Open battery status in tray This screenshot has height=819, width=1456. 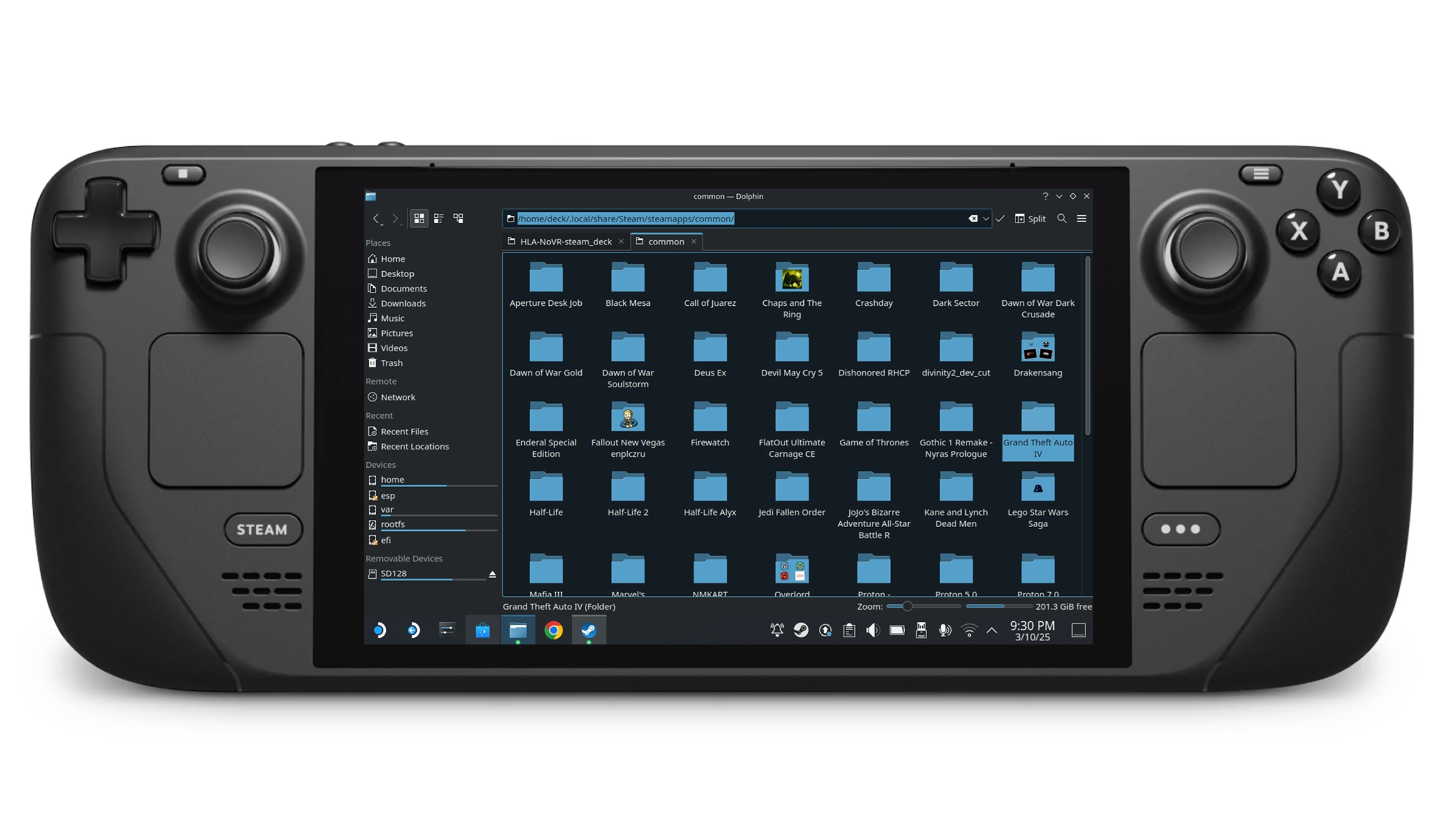897,630
